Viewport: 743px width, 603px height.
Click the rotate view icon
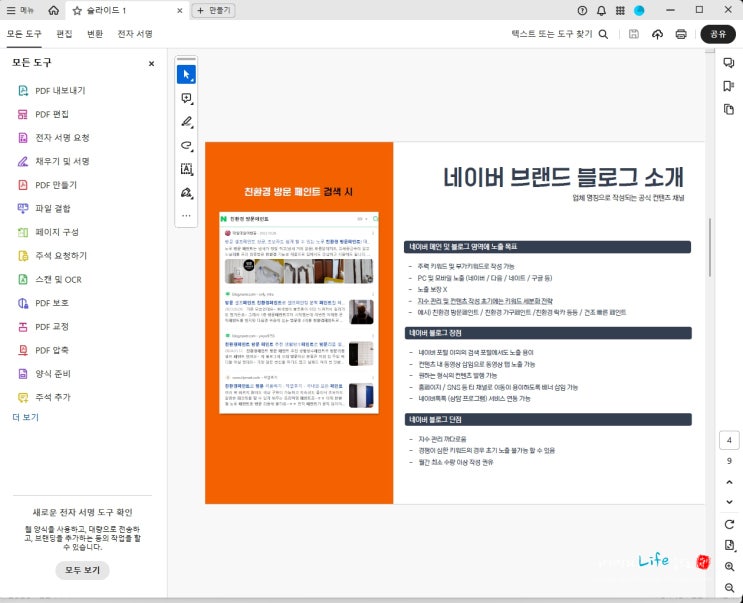(x=729, y=524)
